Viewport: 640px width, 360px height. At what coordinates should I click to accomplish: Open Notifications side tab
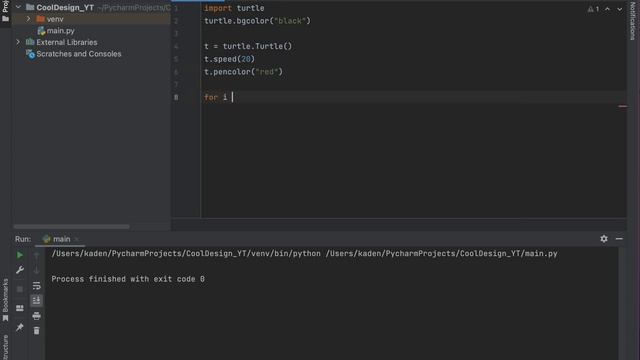[632, 20]
